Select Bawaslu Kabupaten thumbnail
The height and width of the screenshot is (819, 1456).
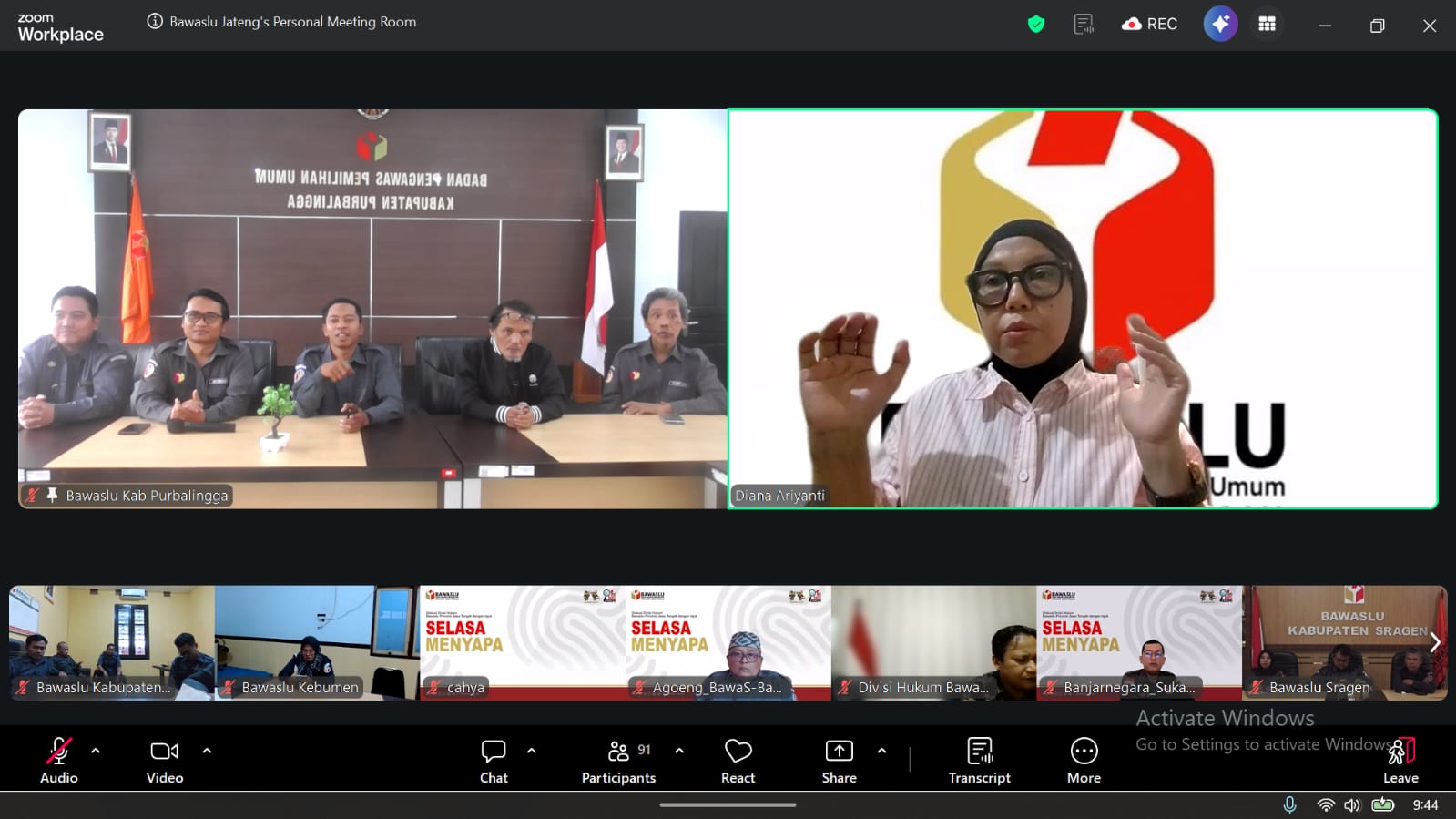tap(112, 642)
